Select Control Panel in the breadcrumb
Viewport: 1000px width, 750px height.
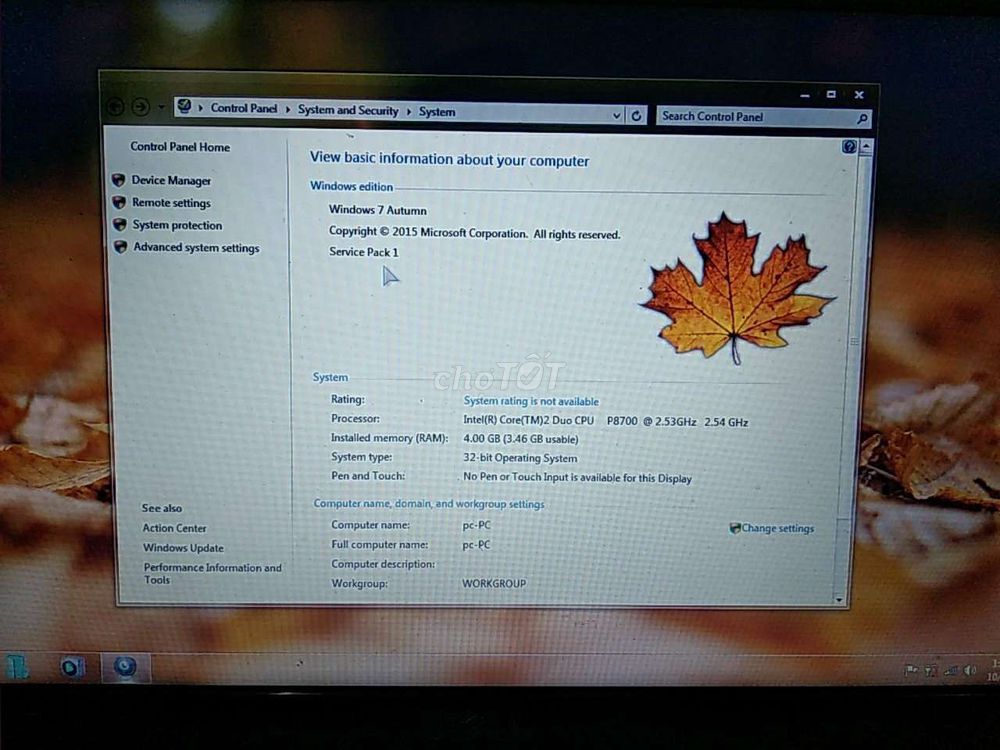(x=244, y=108)
